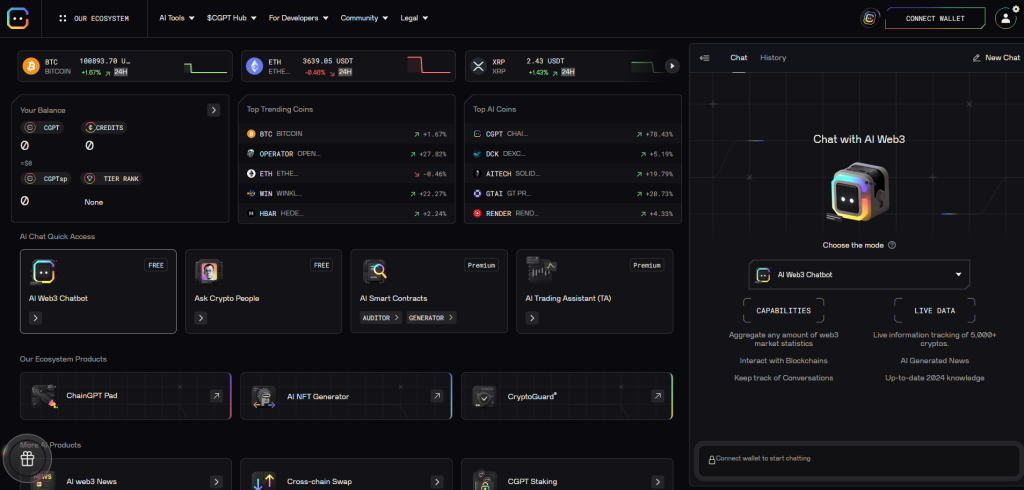Advance the price ticker with the arrow
This screenshot has width=1024, height=490.
coord(672,65)
